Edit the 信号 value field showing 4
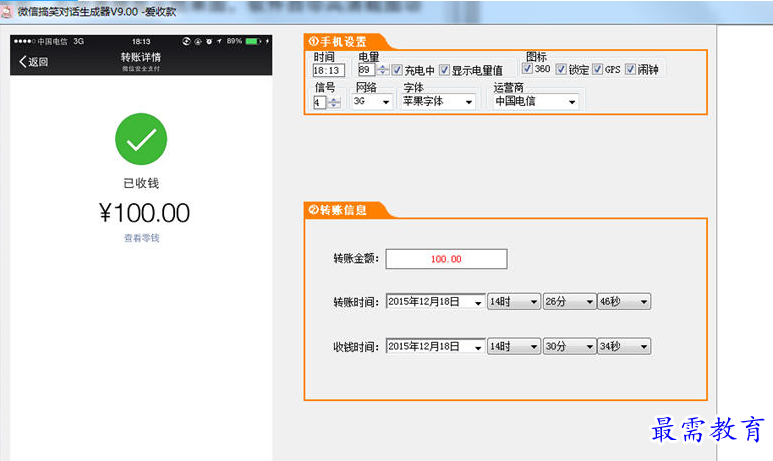773x461 pixels. (319, 103)
